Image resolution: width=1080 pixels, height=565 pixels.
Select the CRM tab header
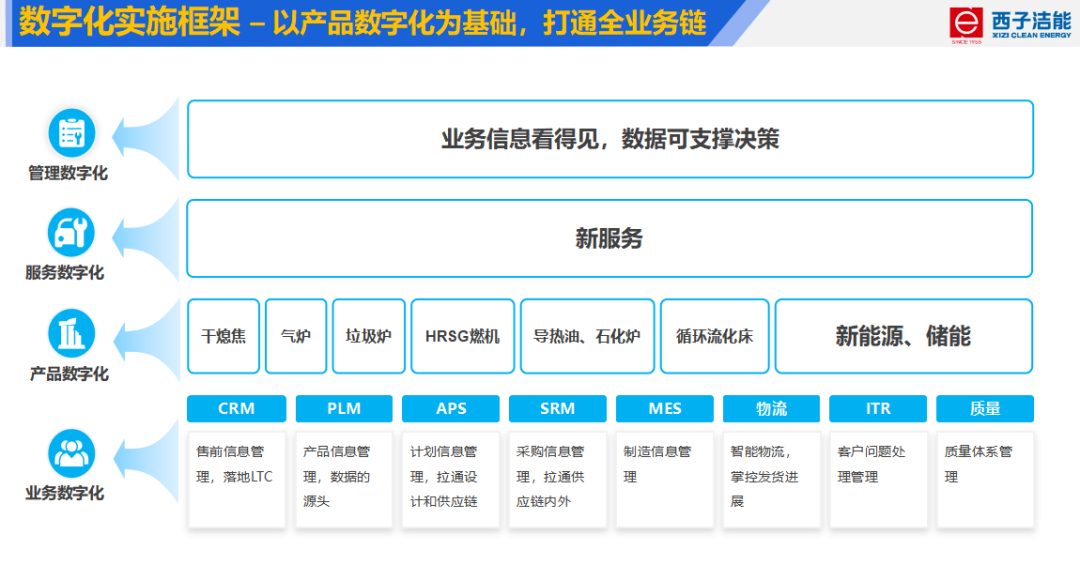tap(236, 408)
